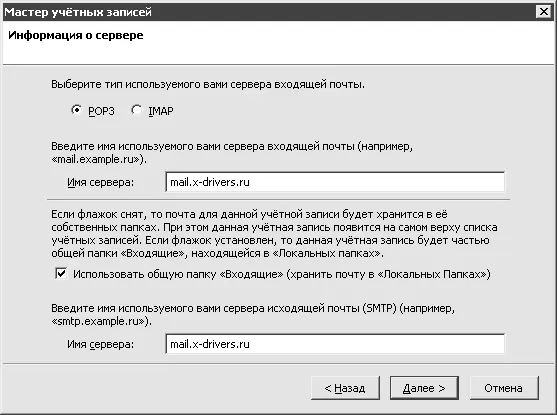Click the «Выберите тип используемого вами сервера» text
Screen dimensions: 557x415
click(x=208, y=85)
